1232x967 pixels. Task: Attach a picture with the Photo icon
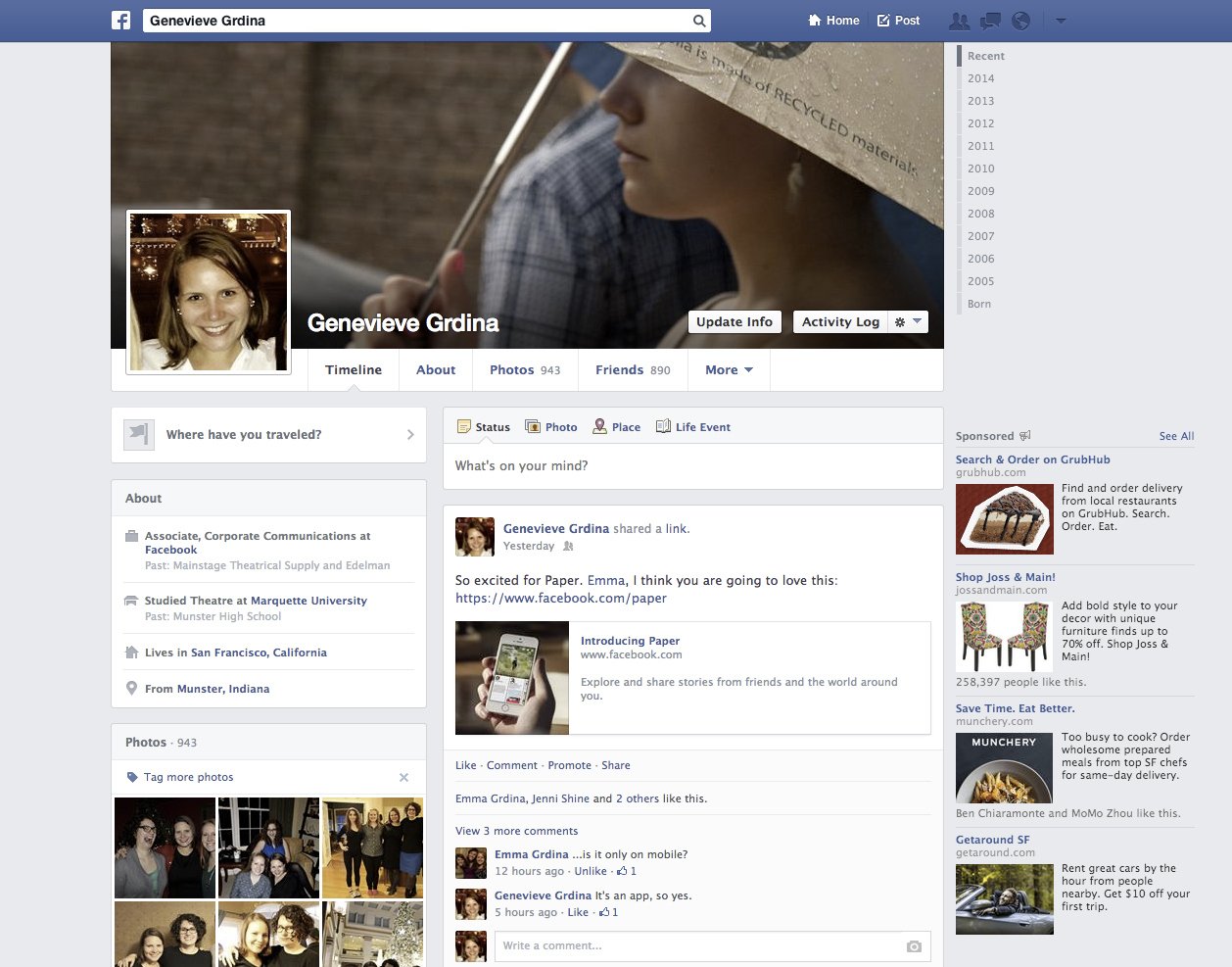[x=532, y=426]
